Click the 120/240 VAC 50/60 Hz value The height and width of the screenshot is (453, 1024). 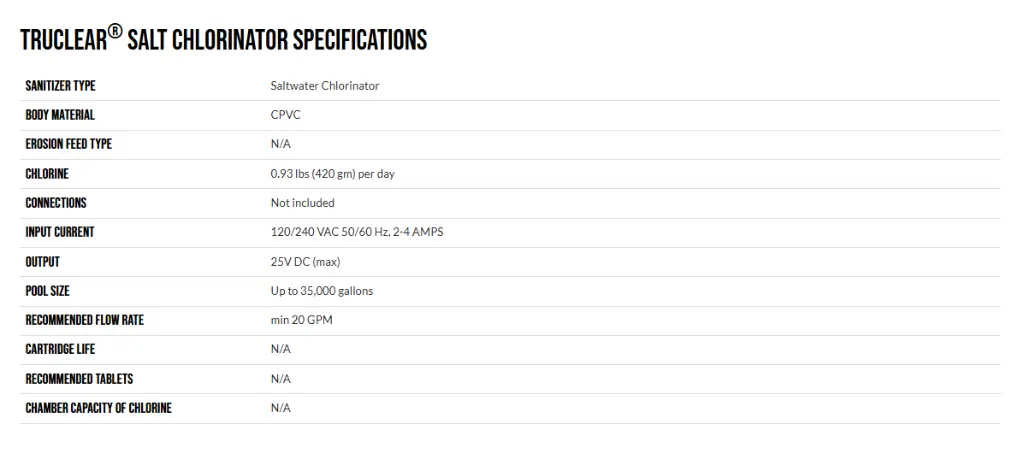pos(357,232)
